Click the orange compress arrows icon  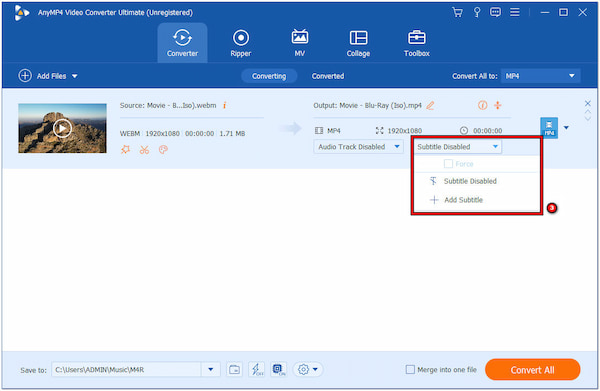coord(497,105)
